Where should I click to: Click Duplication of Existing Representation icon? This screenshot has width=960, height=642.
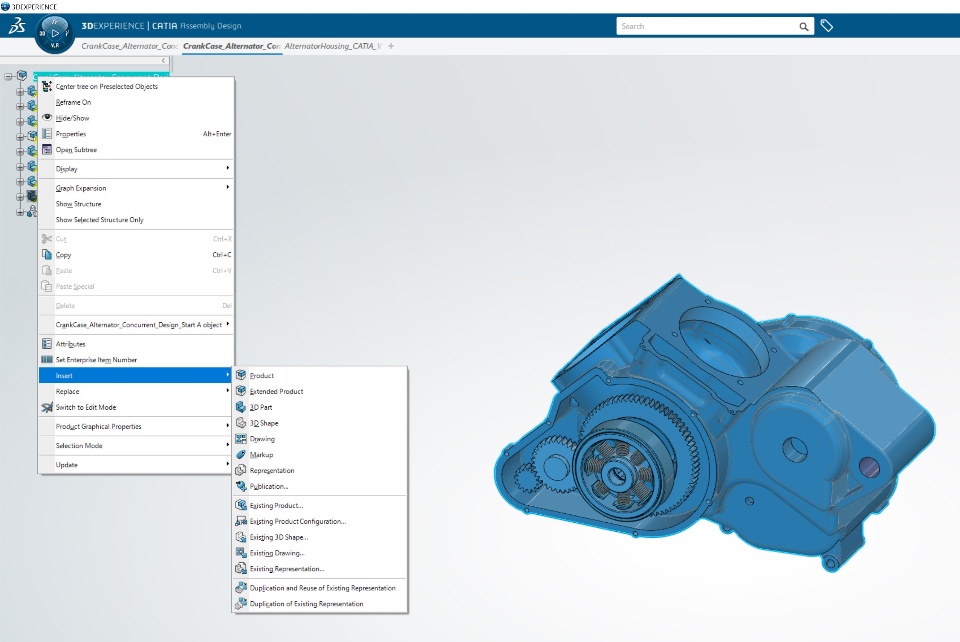[x=241, y=604]
